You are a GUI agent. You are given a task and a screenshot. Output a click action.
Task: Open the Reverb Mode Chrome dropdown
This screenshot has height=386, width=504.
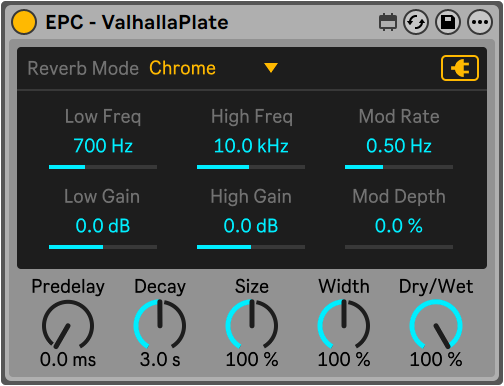[213, 68]
